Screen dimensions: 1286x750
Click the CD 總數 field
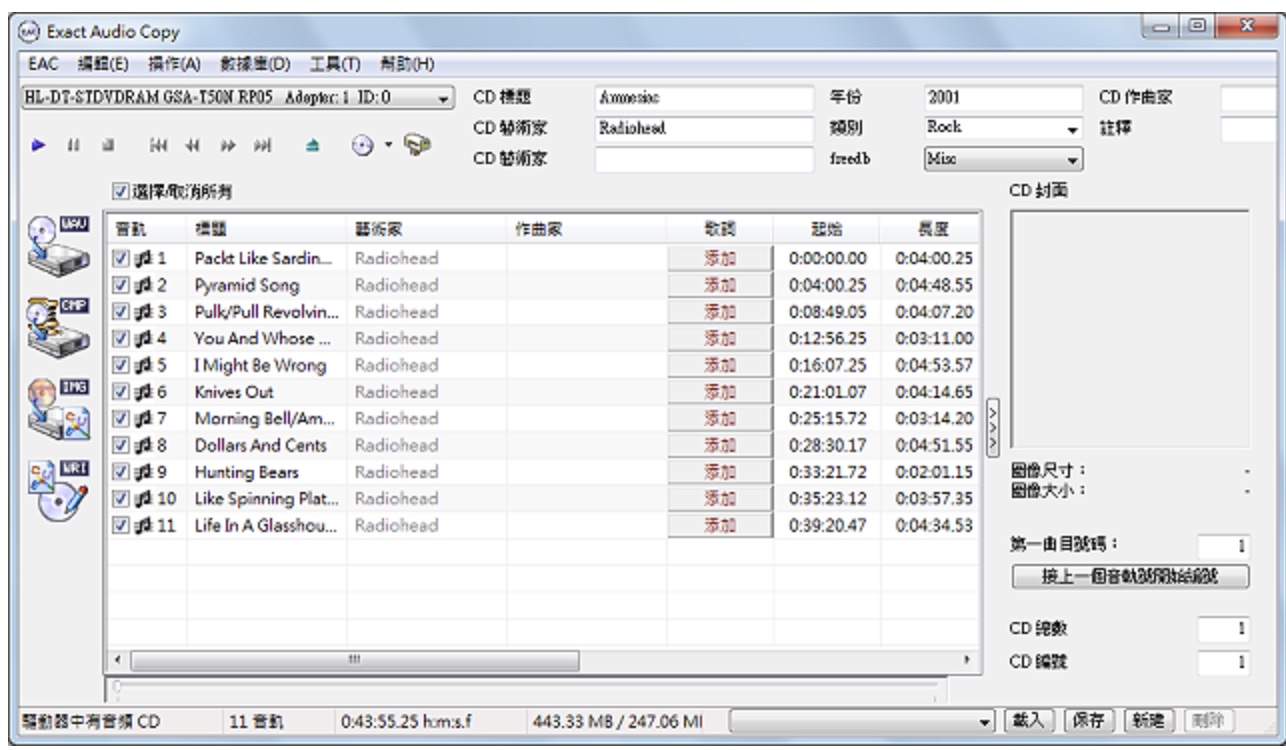pos(1223,630)
